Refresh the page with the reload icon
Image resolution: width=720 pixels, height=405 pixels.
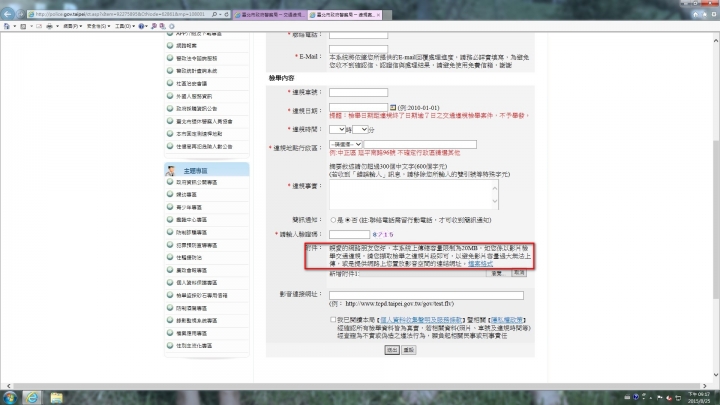pyautogui.click(x=226, y=15)
